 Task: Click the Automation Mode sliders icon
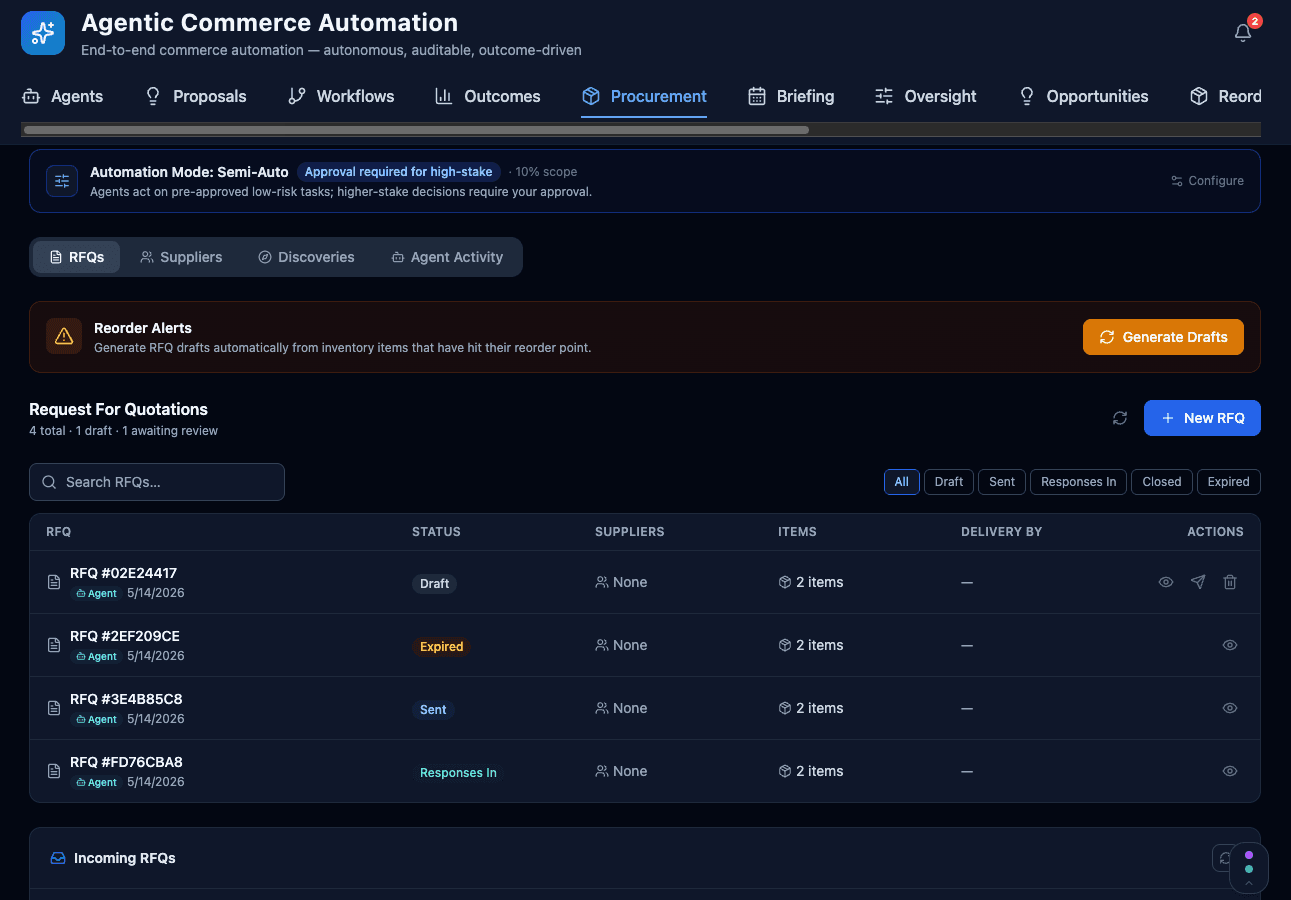(62, 181)
